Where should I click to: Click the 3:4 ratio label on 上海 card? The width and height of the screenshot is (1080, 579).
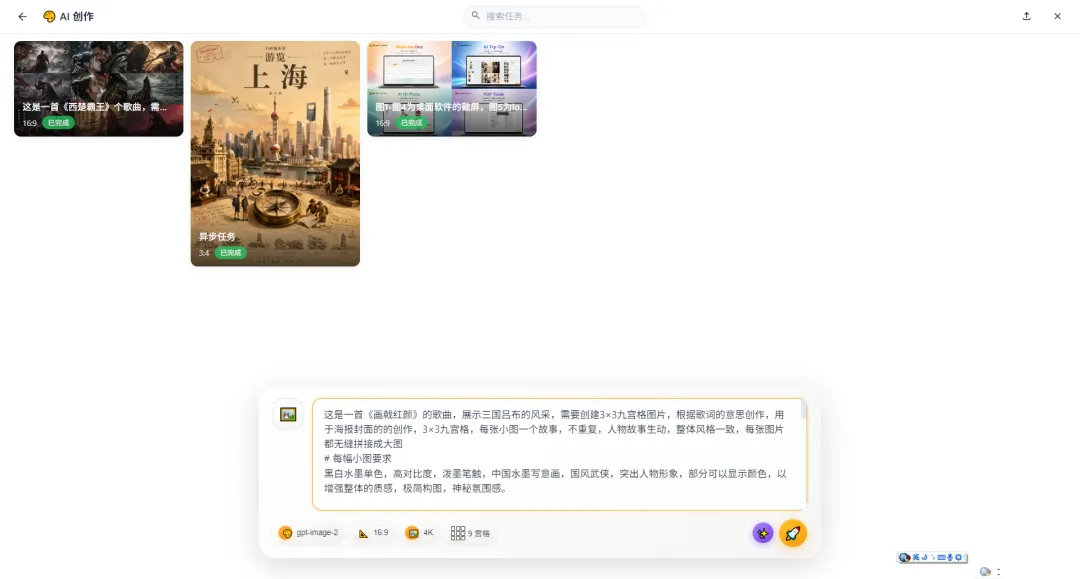(x=204, y=253)
